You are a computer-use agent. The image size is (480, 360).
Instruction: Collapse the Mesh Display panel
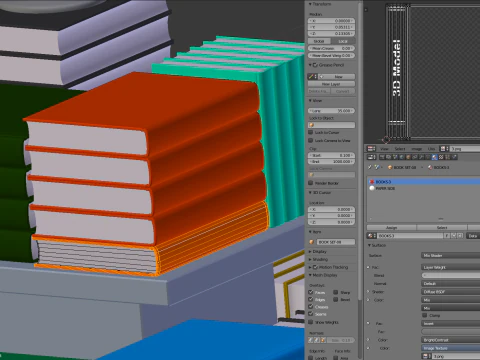pyautogui.click(x=310, y=275)
